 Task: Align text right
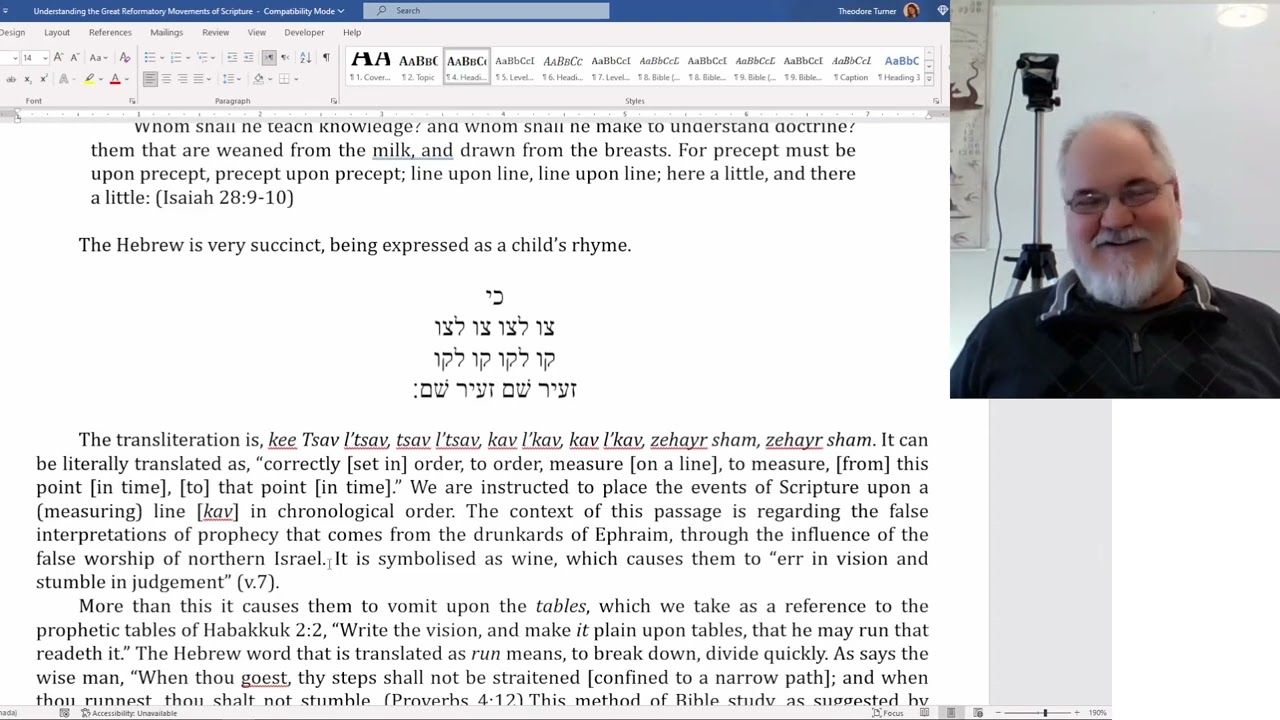click(x=182, y=79)
